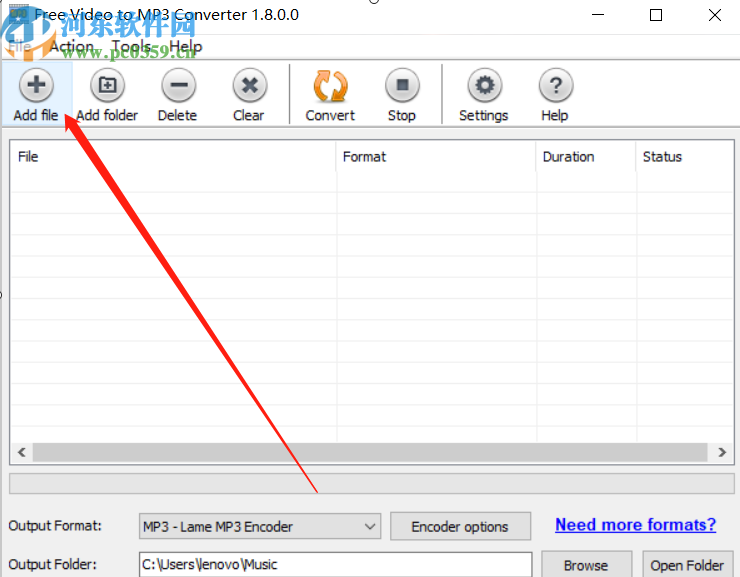Click the Add file toolbar icon

36,85
